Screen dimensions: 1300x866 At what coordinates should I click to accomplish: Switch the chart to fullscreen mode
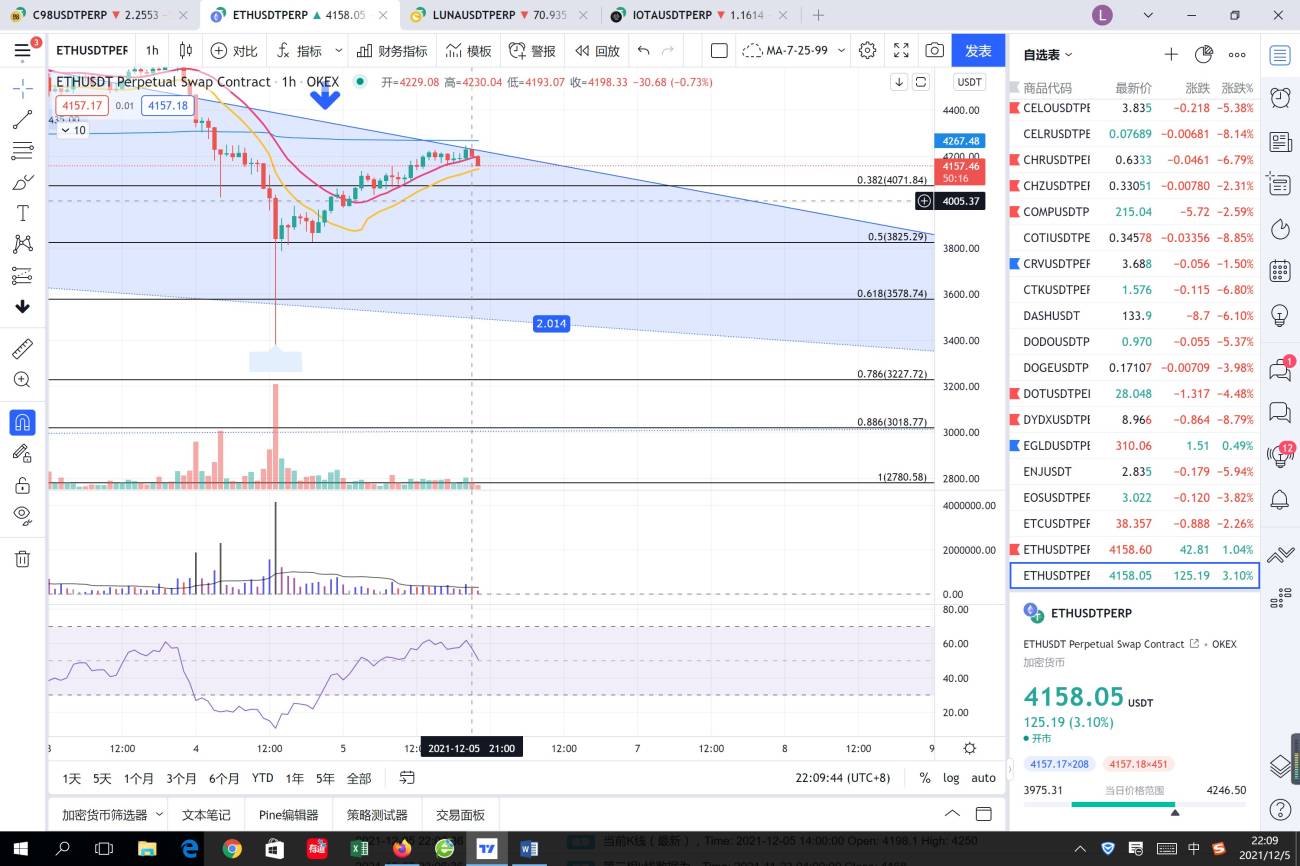(901, 51)
